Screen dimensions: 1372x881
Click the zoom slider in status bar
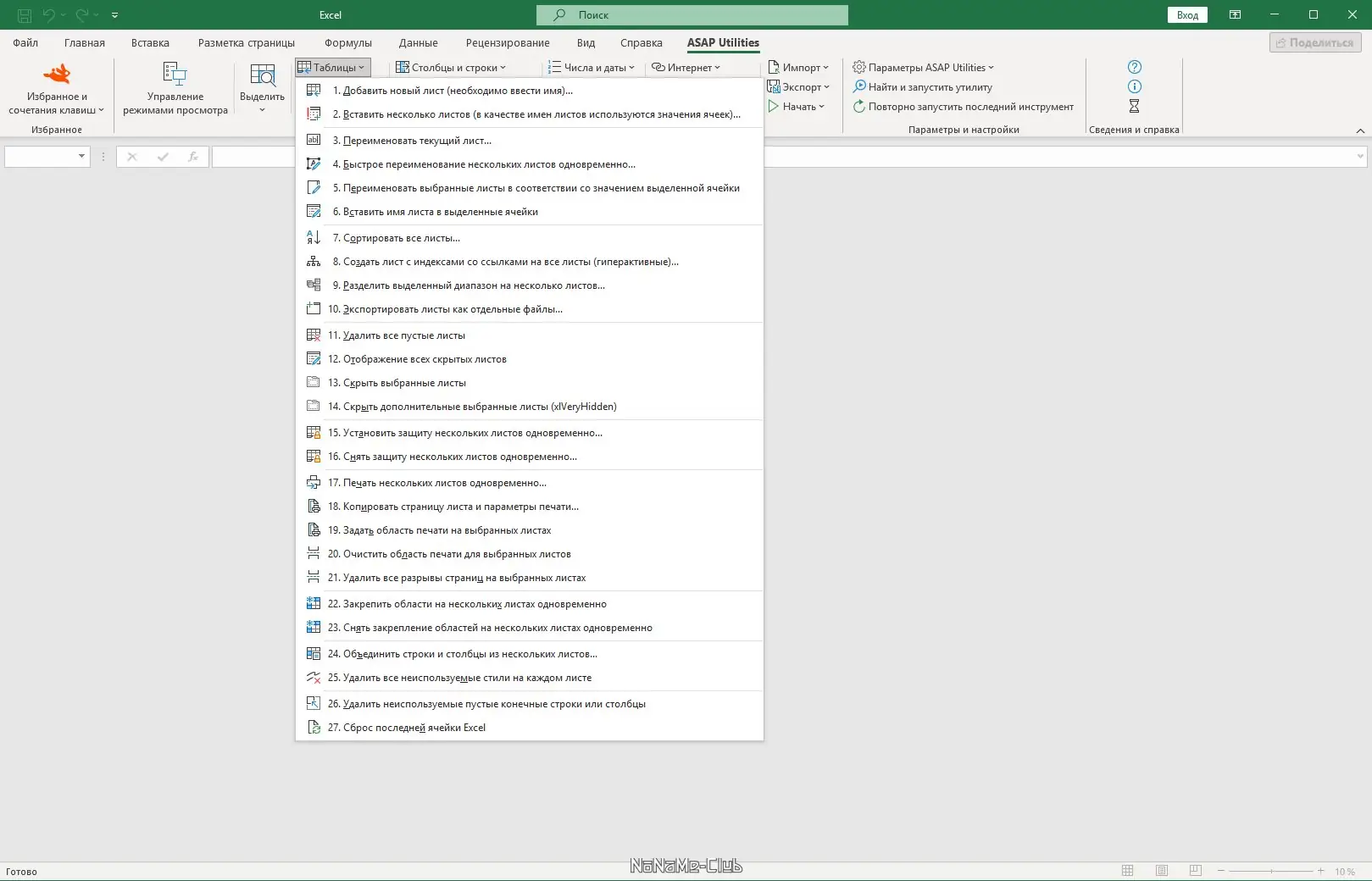point(1270,871)
